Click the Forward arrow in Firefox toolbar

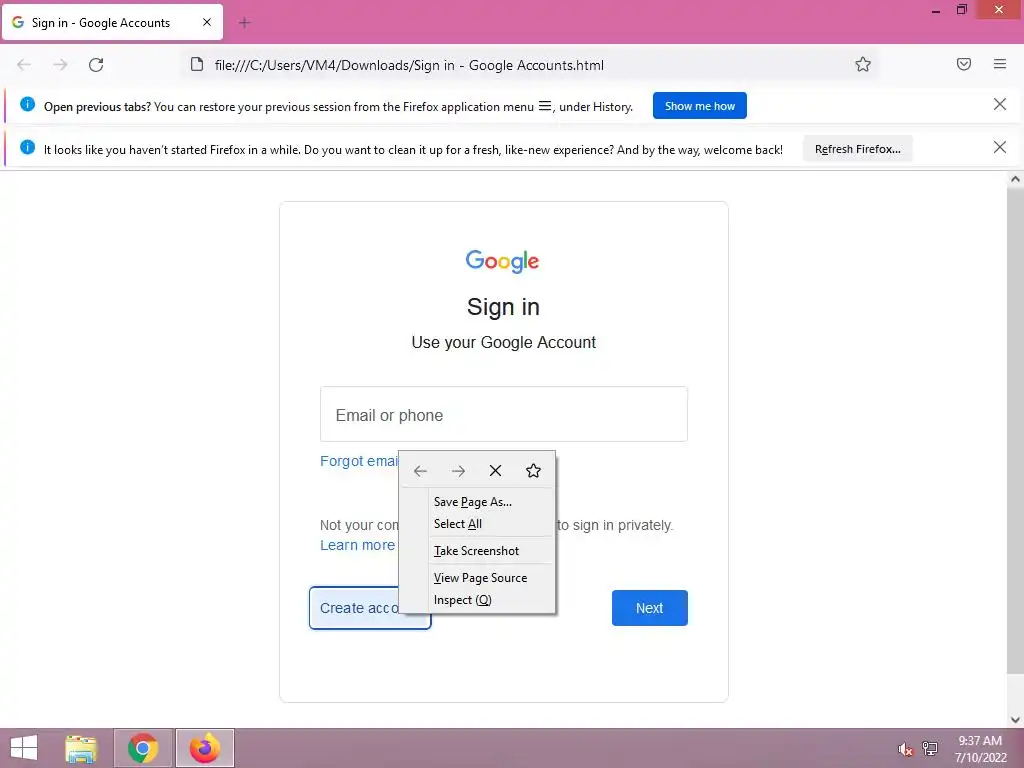click(x=60, y=65)
